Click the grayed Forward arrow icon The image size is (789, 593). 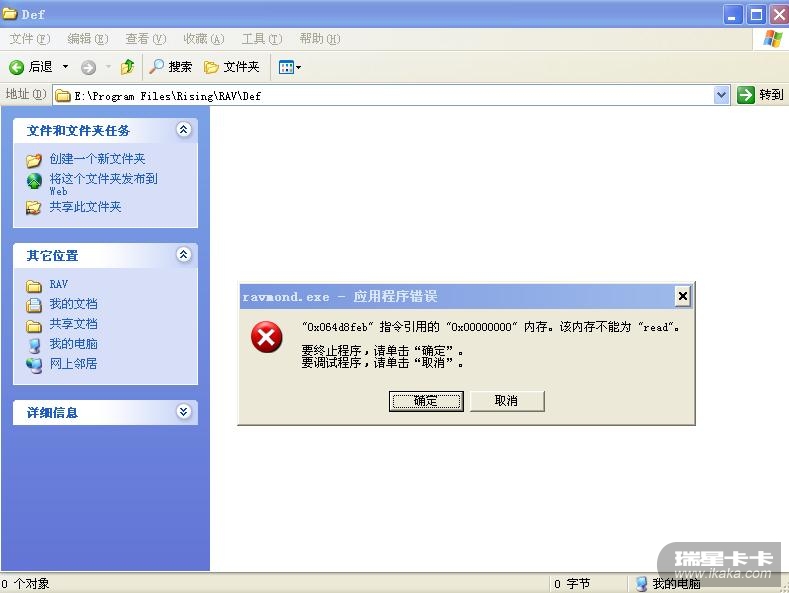click(x=89, y=67)
